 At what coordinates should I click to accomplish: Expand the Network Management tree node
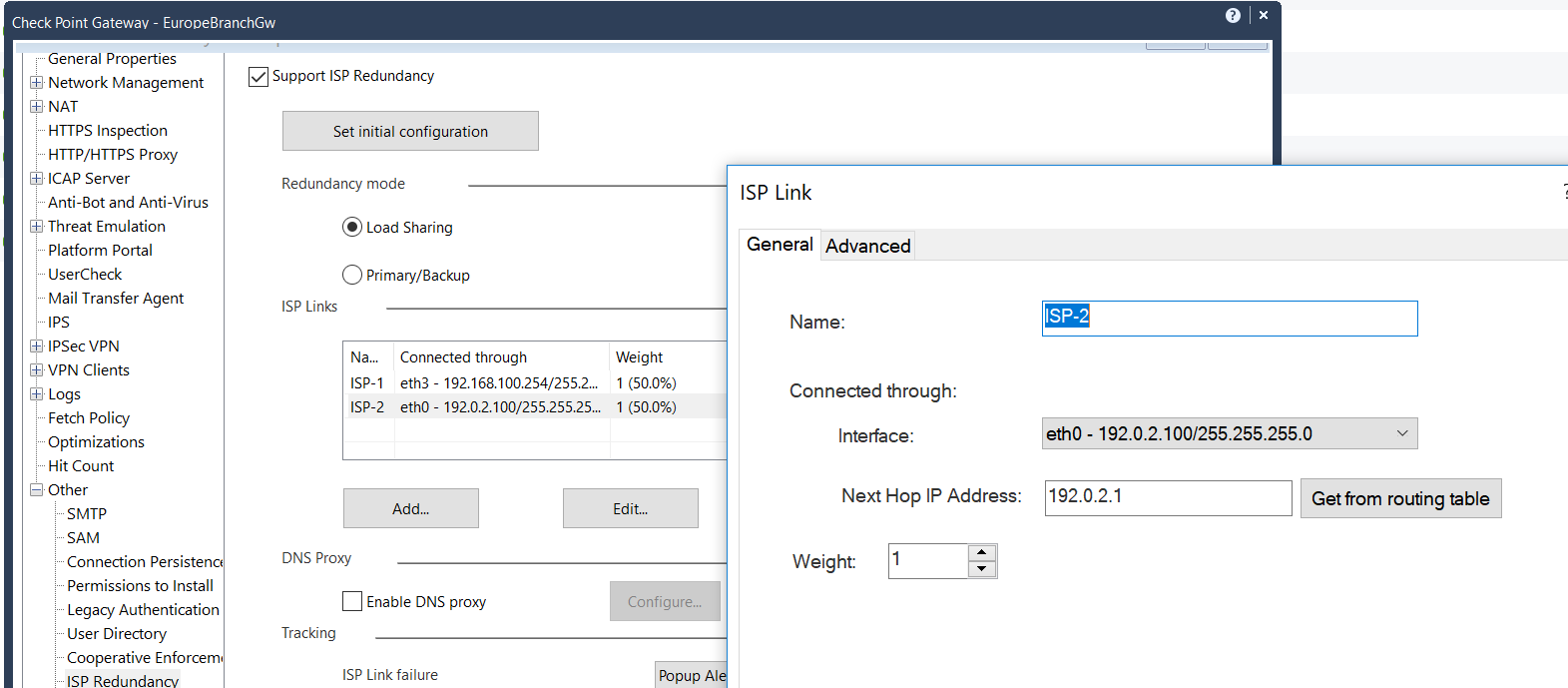point(37,83)
